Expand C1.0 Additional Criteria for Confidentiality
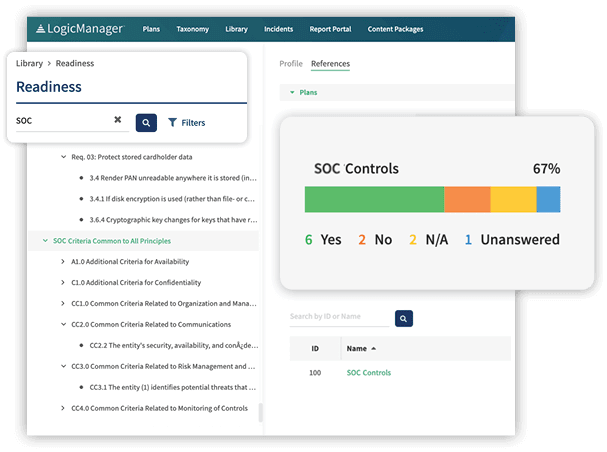 (63, 282)
